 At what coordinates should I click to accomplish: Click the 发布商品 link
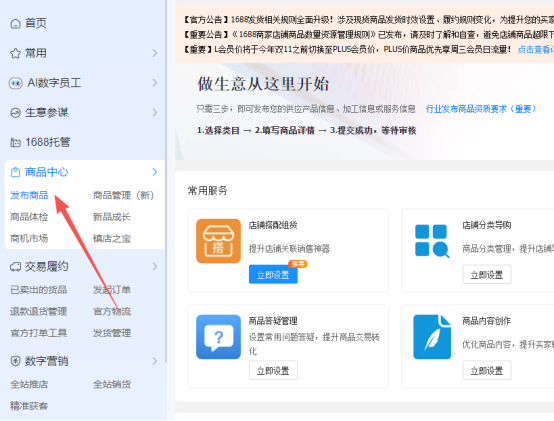(x=29, y=195)
